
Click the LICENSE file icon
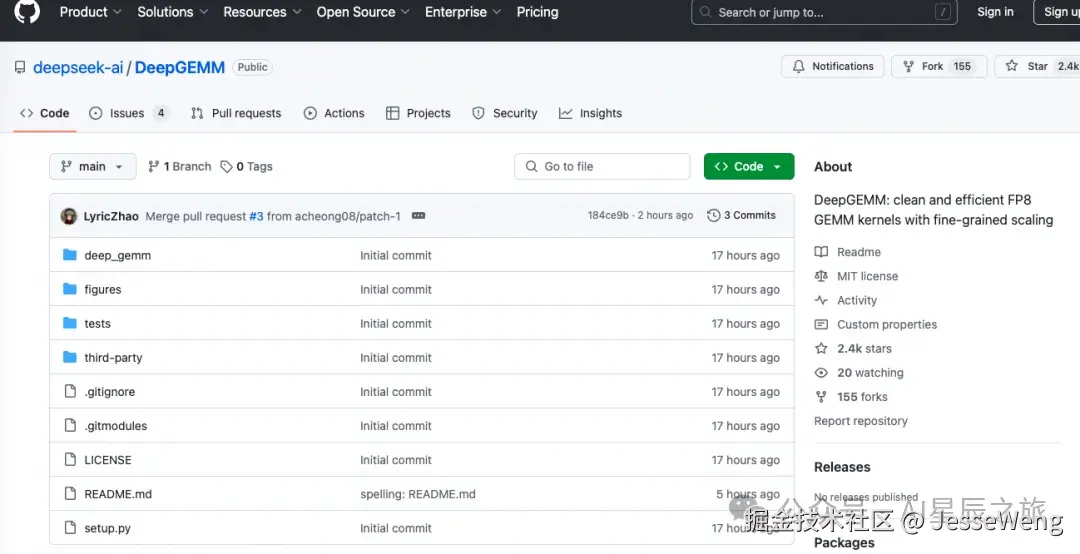click(70, 460)
